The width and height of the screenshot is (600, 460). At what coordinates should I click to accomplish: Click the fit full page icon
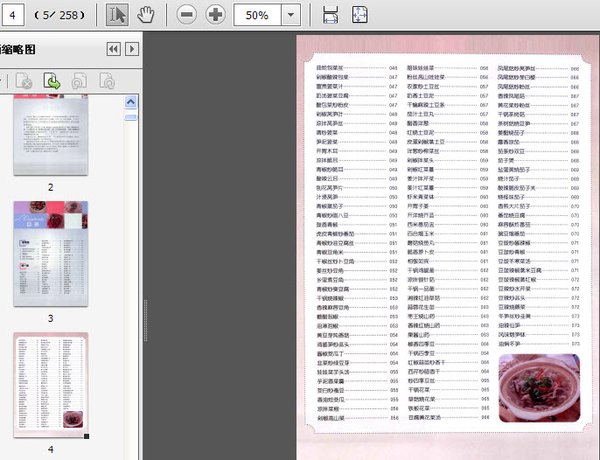(x=360, y=15)
